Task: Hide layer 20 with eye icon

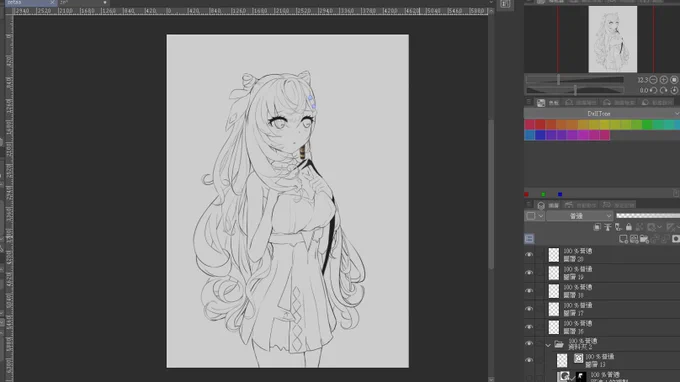Action: (529, 255)
